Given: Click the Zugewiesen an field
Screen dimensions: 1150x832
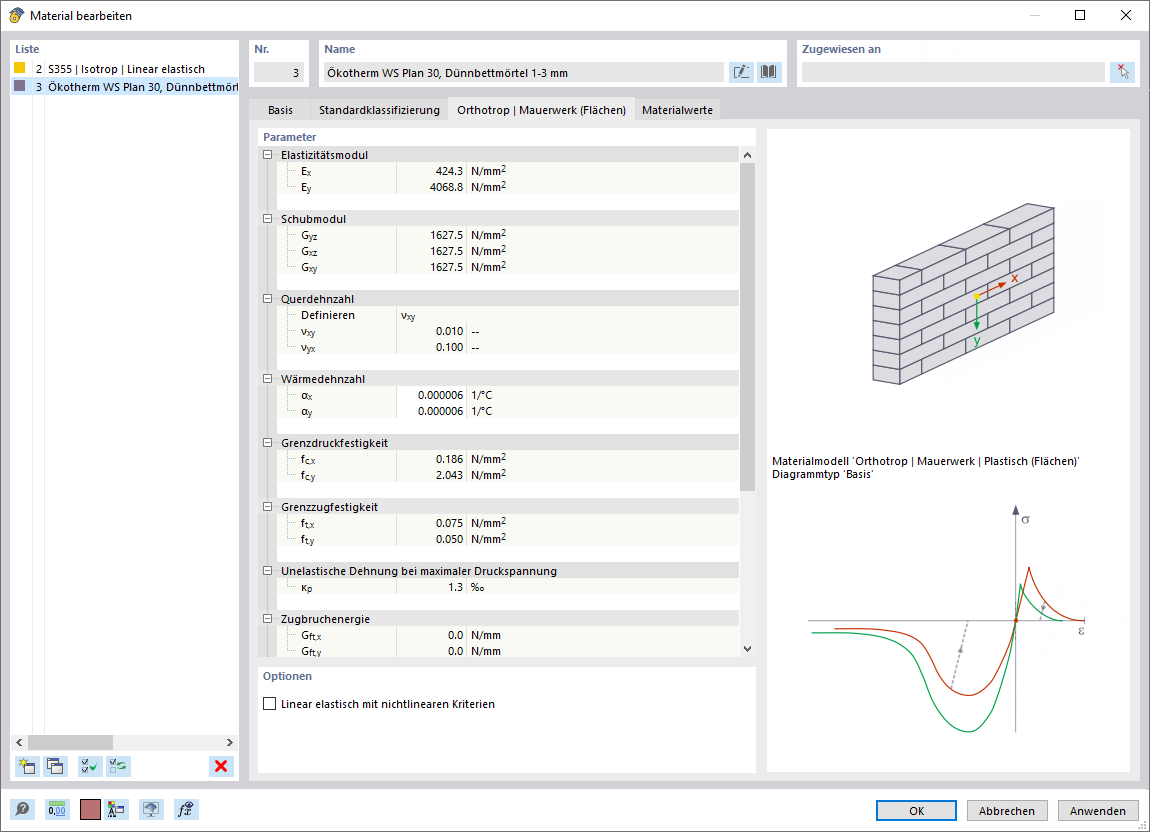Looking at the screenshot, I should tap(953, 72).
